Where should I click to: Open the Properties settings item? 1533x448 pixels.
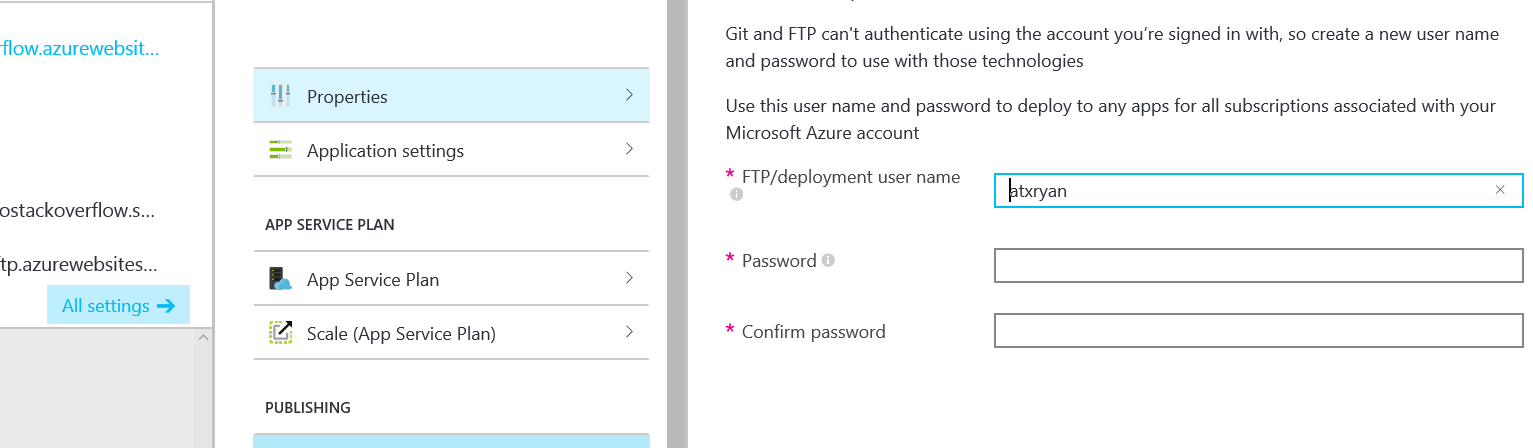coord(347,97)
